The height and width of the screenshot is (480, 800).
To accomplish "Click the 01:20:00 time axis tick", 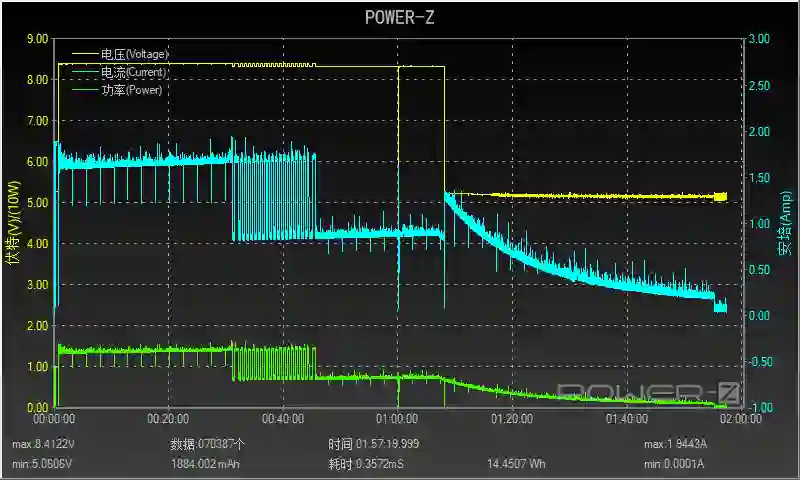I will (512, 419).
